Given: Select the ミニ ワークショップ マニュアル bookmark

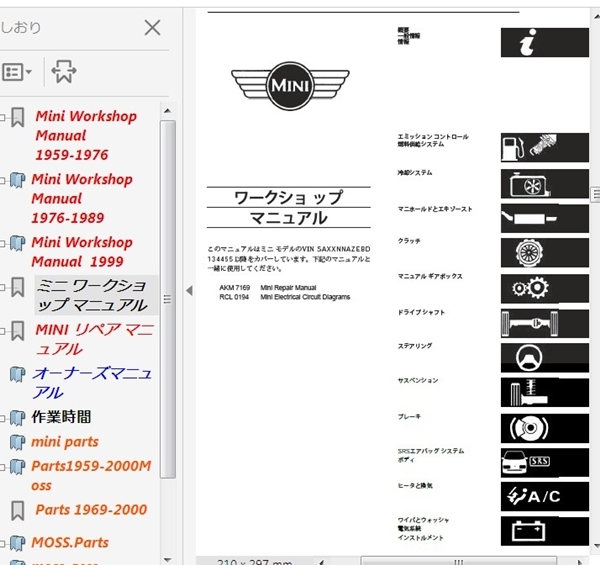Looking at the screenshot, I should (x=96, y=295).
